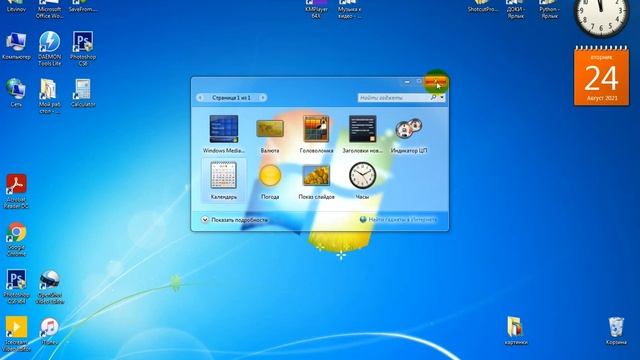Screen dimensions: 640x360
Task: Expand Показать подробности in gadget window
Action: (x=235, y=220)
